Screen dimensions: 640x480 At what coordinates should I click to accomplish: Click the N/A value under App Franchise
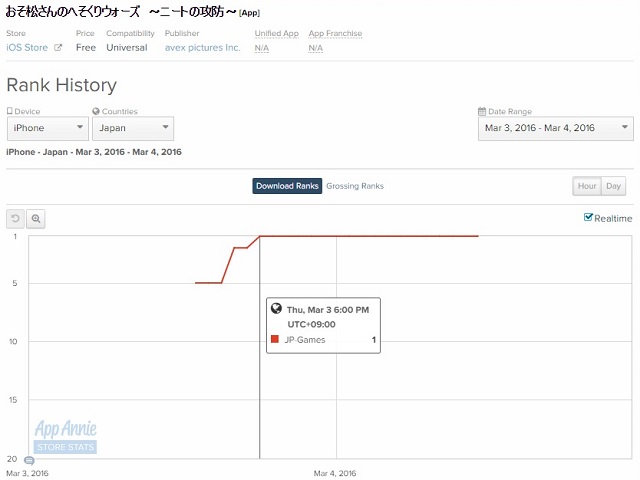[x=316, y=48]
